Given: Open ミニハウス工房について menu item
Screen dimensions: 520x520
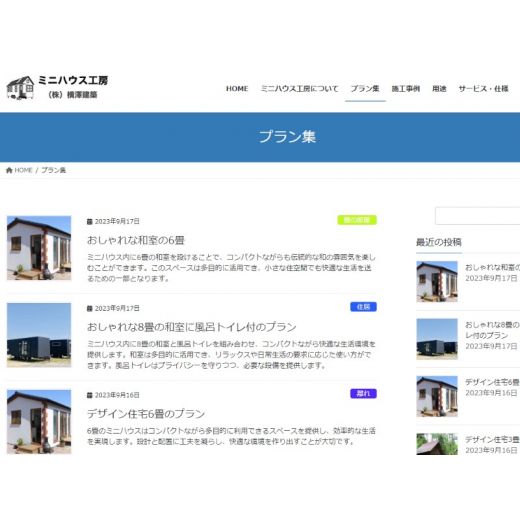Looking at the screenshot, I should 299,89.
